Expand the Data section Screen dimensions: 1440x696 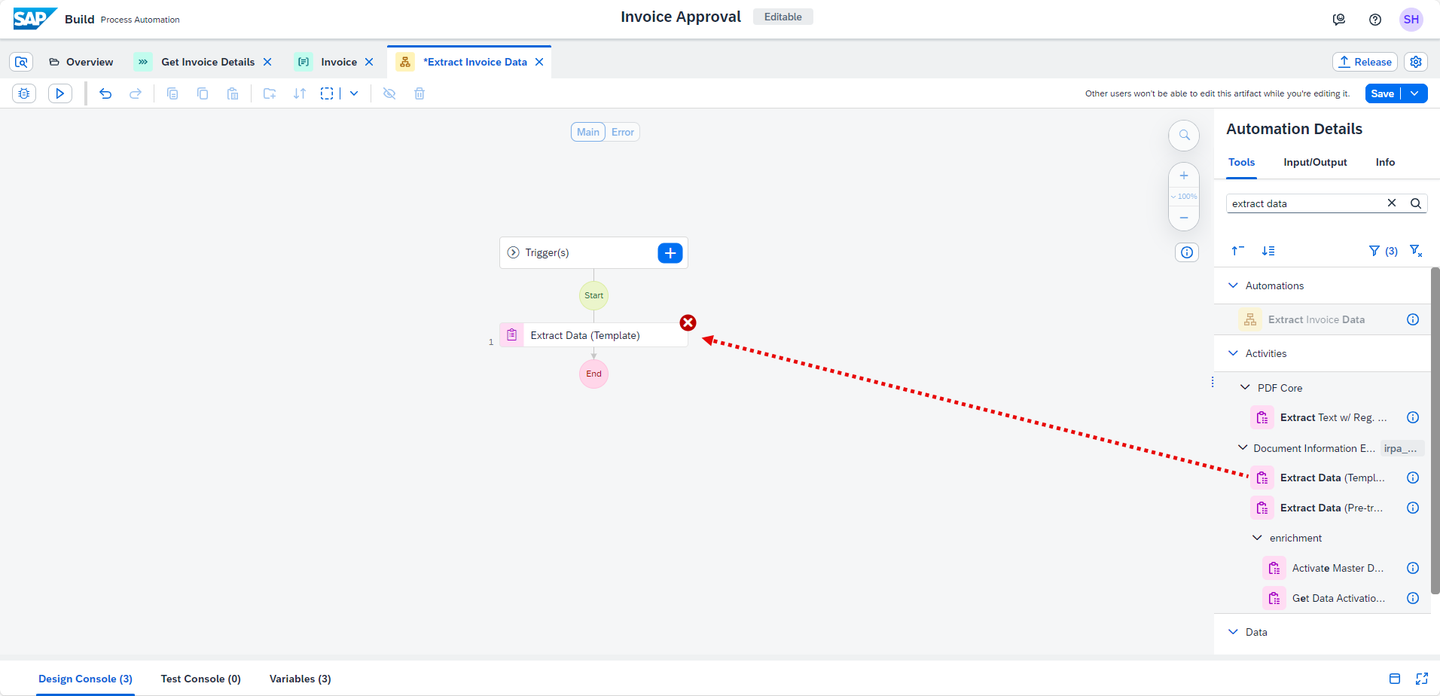pos(1233,632)
